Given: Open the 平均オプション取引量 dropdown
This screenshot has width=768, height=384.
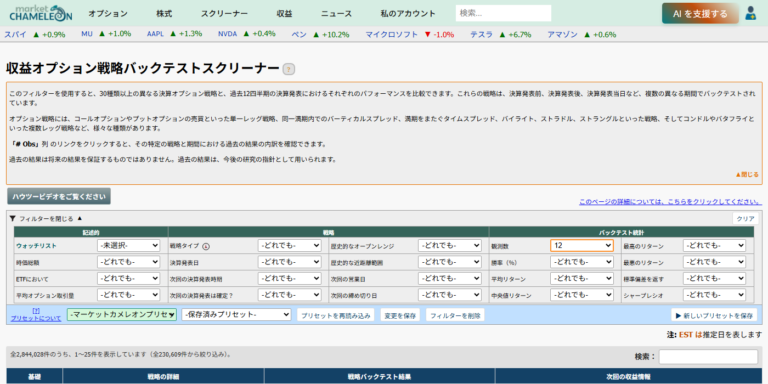Looking at the screenshot, I should [129, 295].
